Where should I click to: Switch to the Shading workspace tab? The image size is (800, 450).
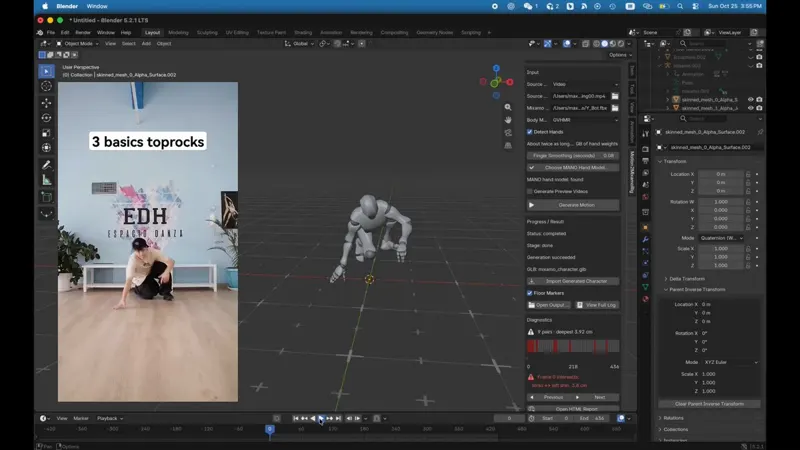(303, 33)
